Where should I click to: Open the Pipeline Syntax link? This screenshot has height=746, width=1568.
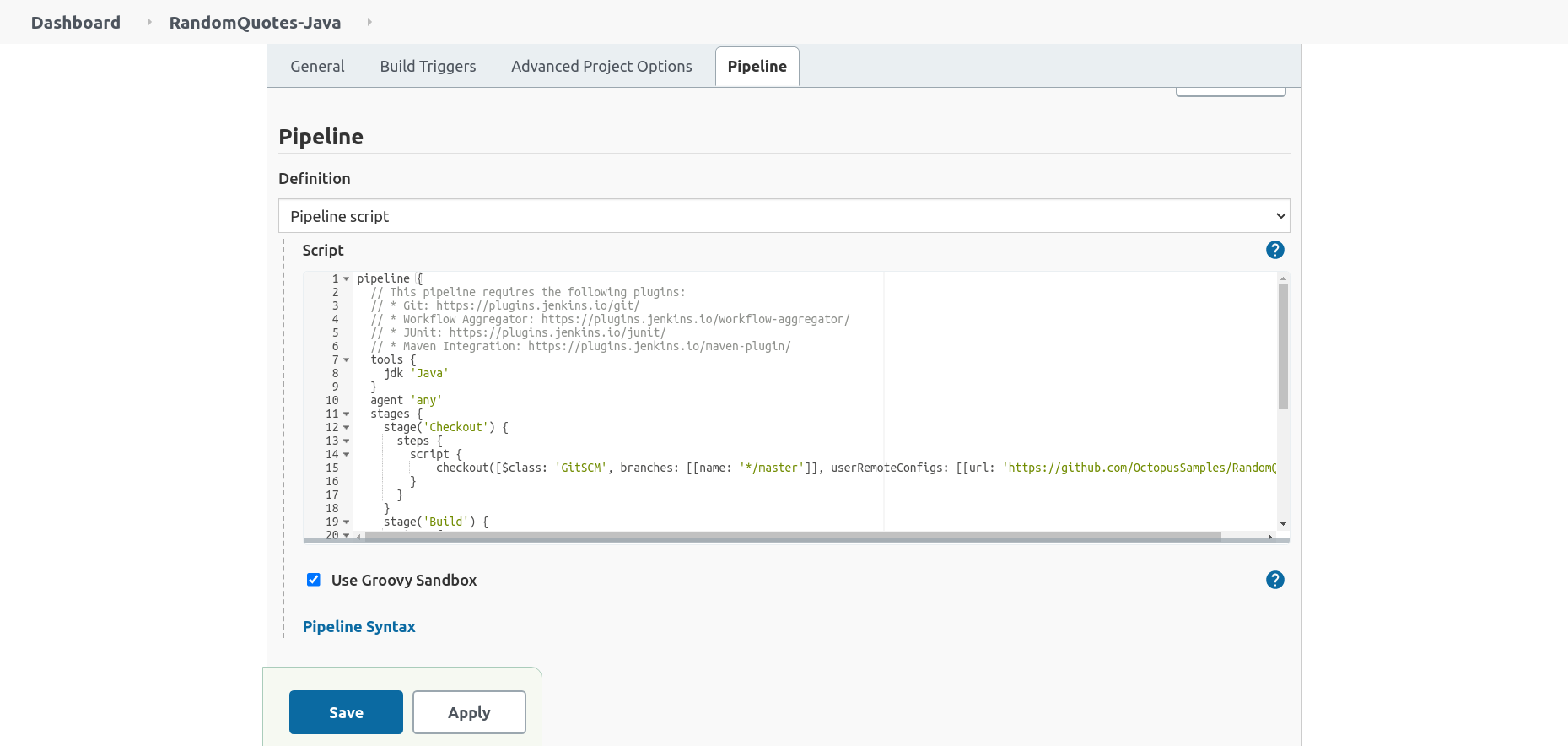click(x=358, y=627)
